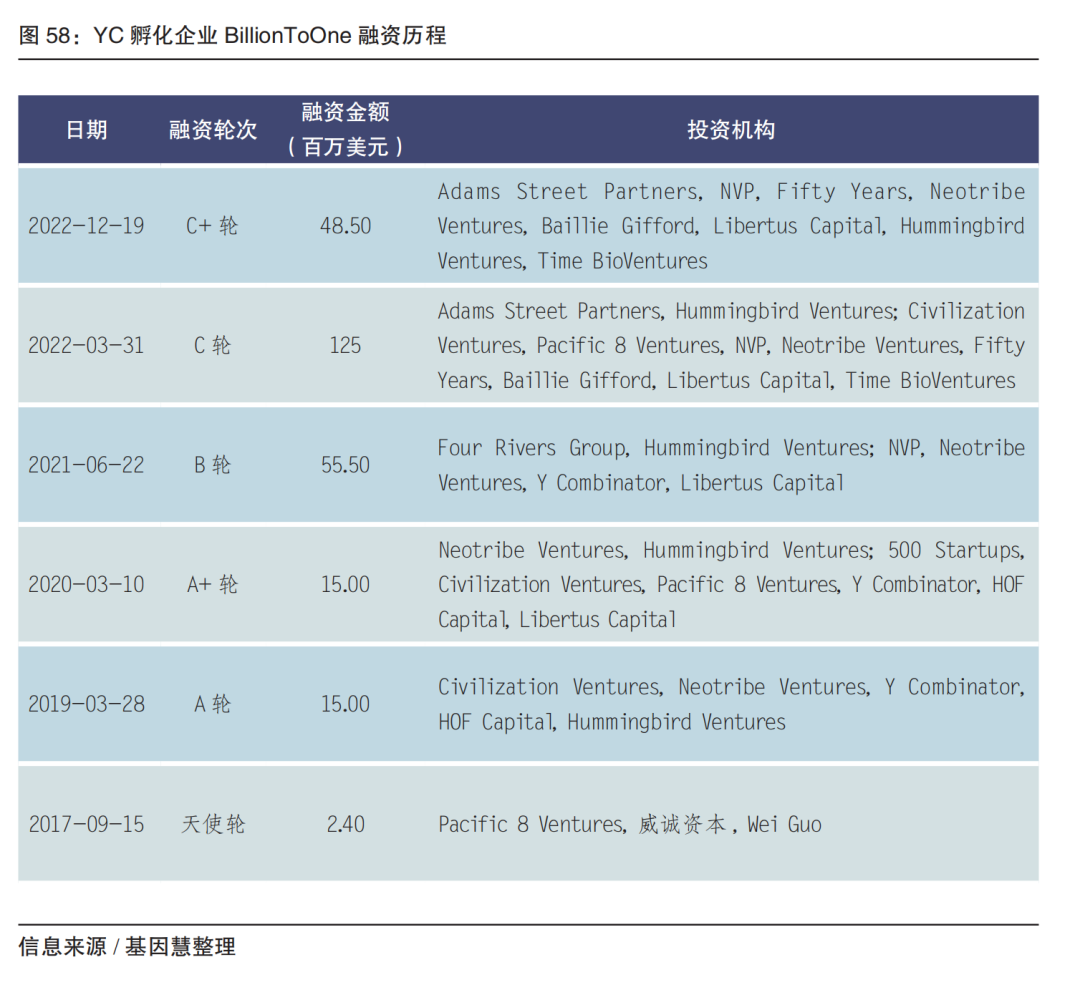Click the 'C+ 轮' round cell
Screen dimensions: 1080x985
(212, 226)
